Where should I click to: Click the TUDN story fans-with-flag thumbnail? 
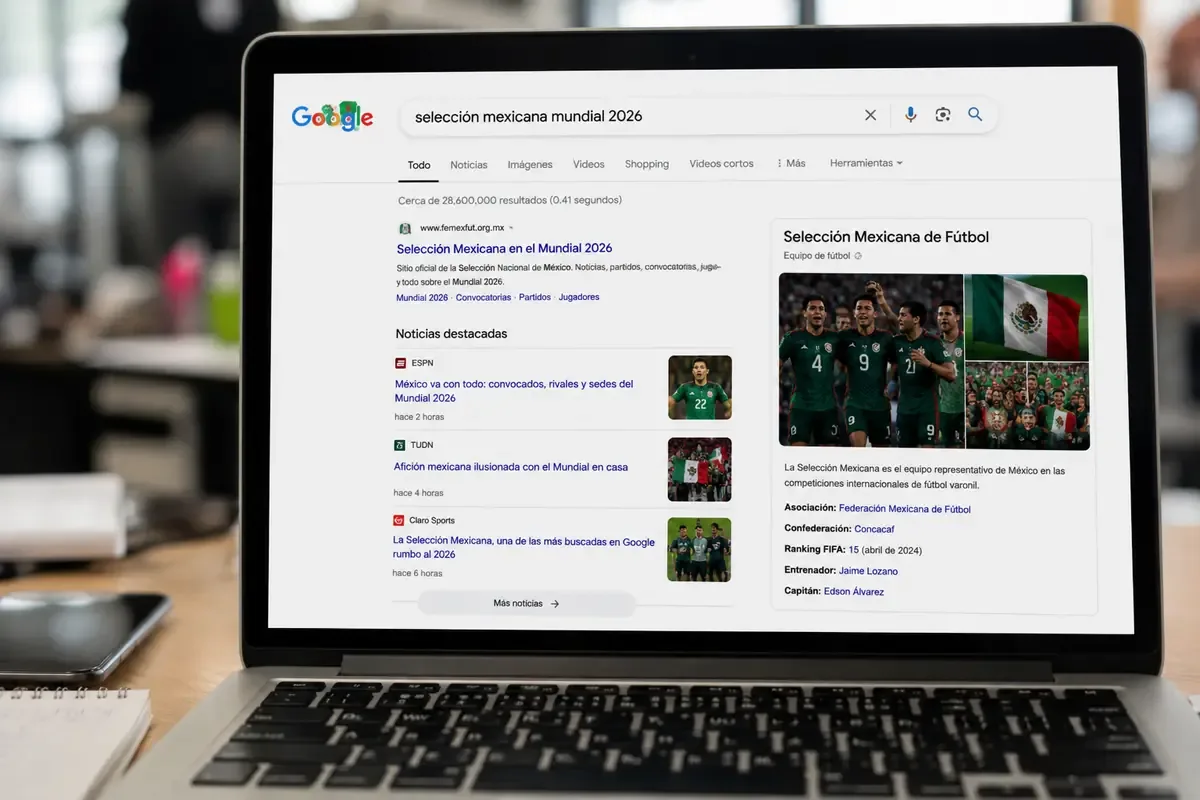click(x=700, y=469)
